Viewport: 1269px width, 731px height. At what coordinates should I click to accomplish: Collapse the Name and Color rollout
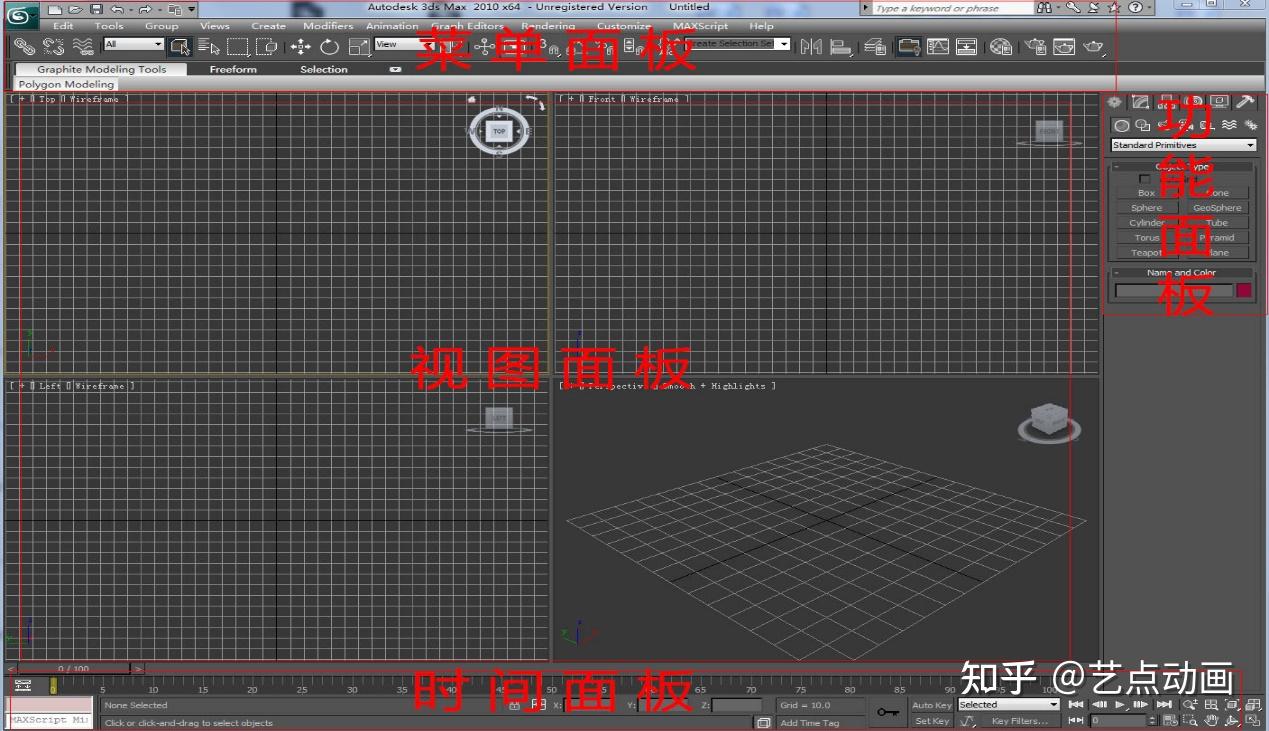[1182, 272]
